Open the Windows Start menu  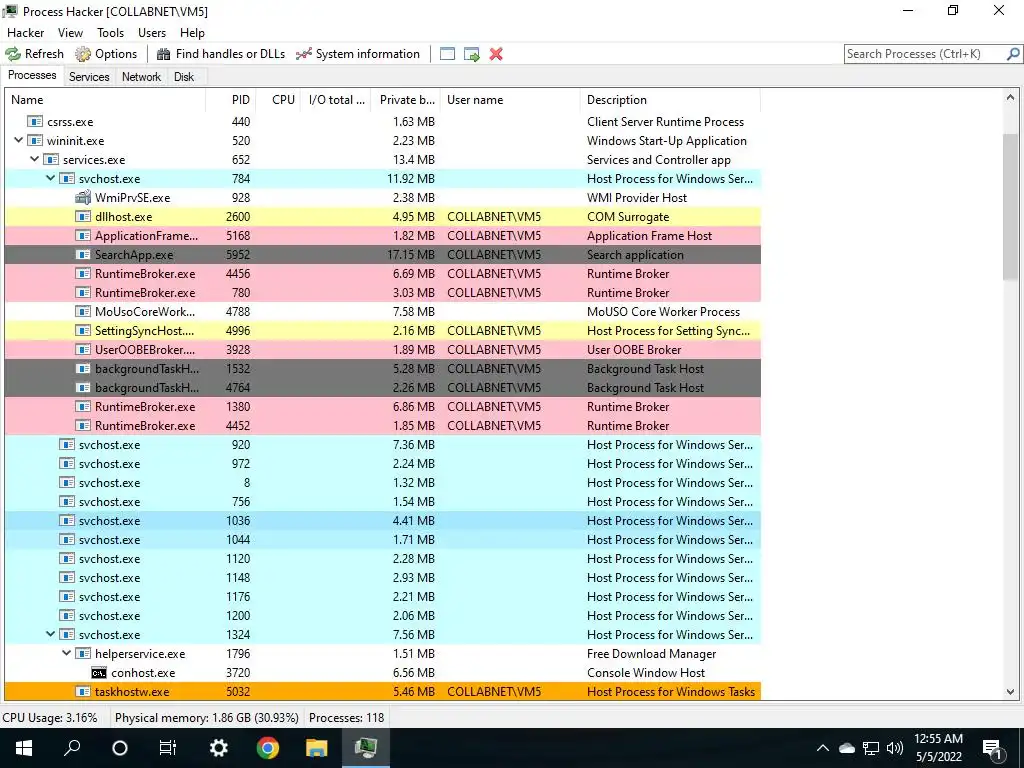coord(24,748)
